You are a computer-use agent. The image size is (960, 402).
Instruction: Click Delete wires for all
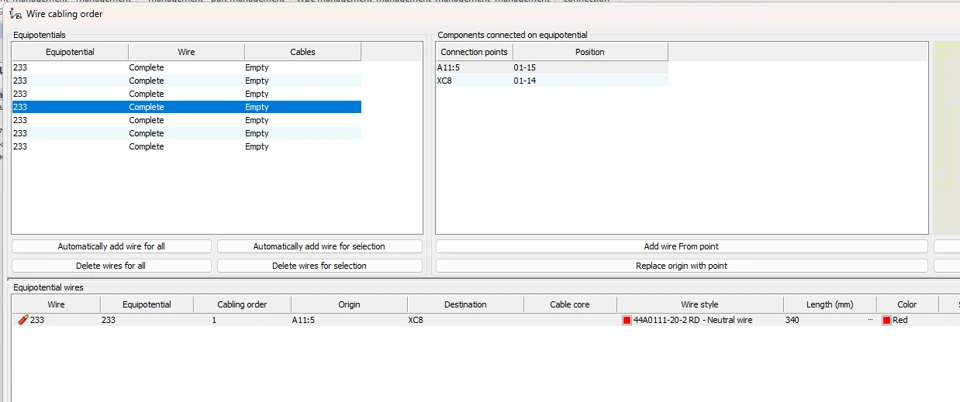(x=111, y=266)
